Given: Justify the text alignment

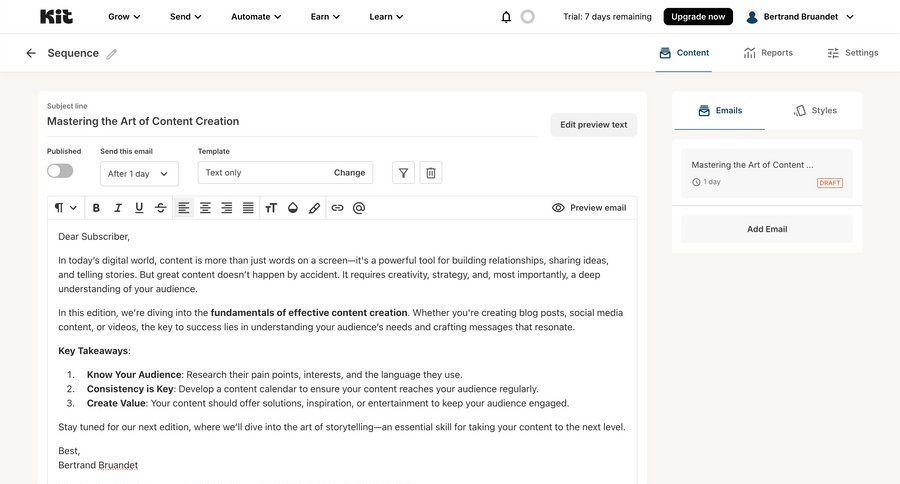Looking at the screenshot, I should [x=248, y=208].
